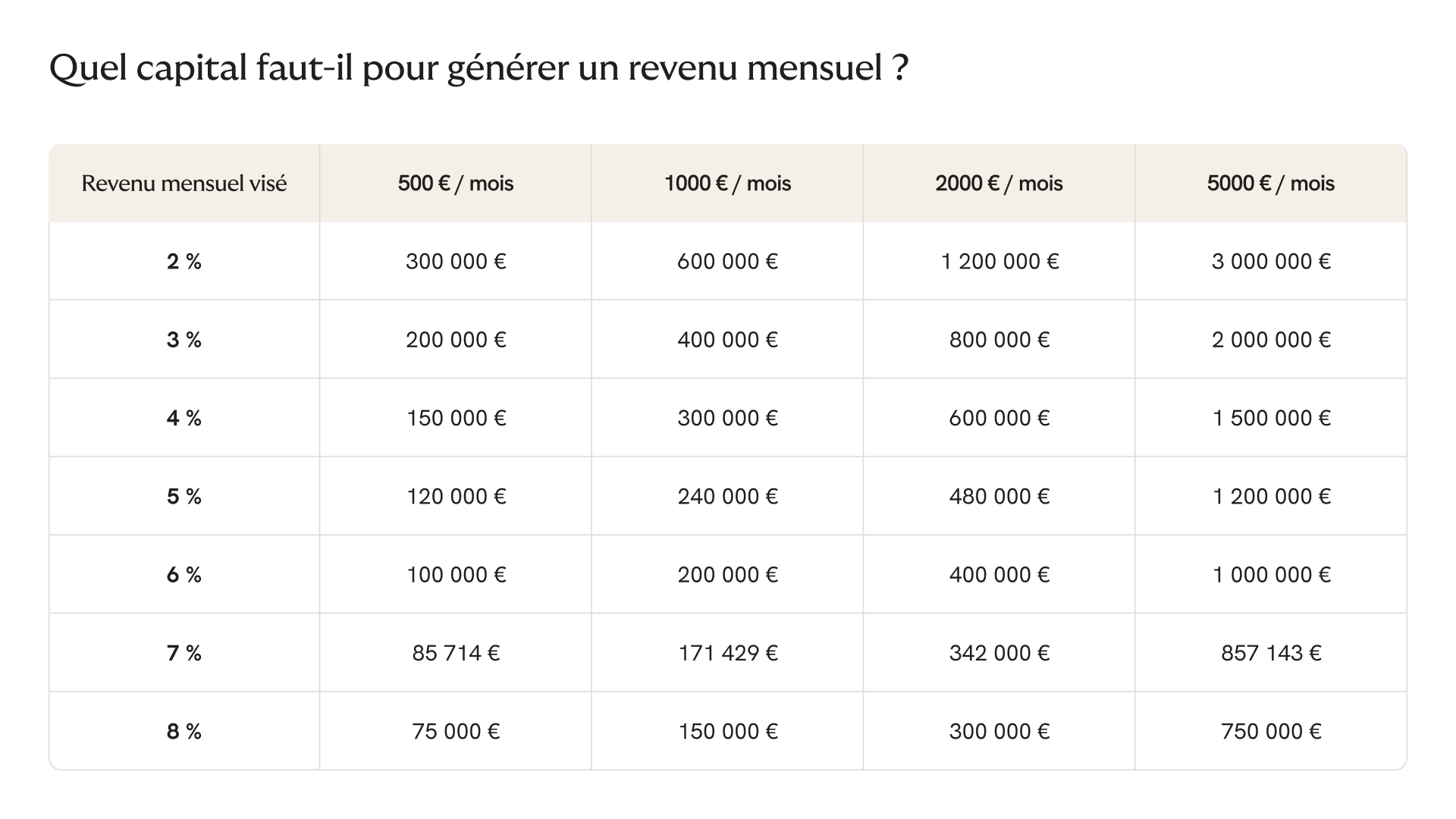Image resolution: width=1456 pixels, height=819 pixels.
Task: Click the 342 000 € cell
Action: point(999,653)
